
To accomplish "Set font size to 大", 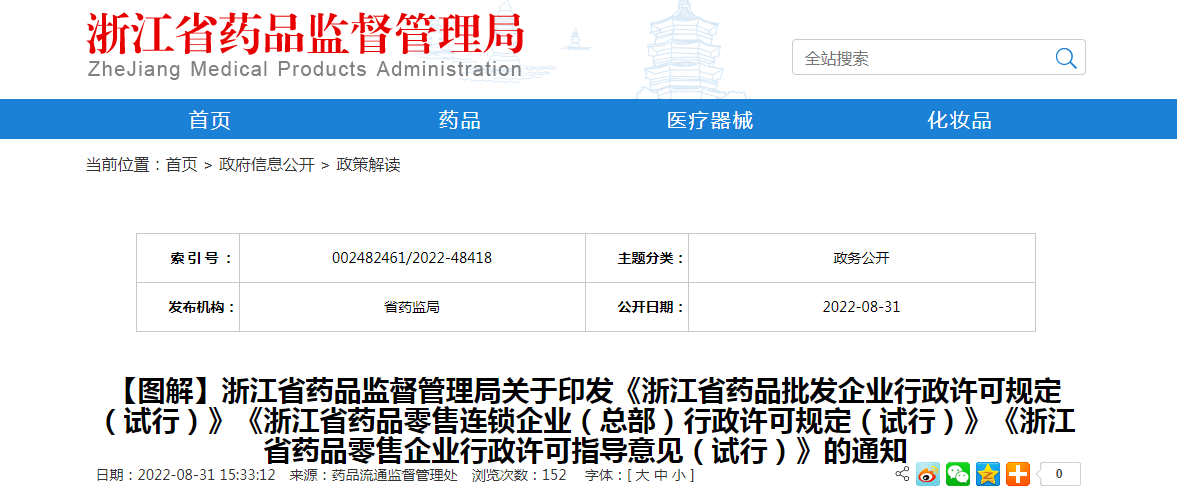I will pos(643,475).
